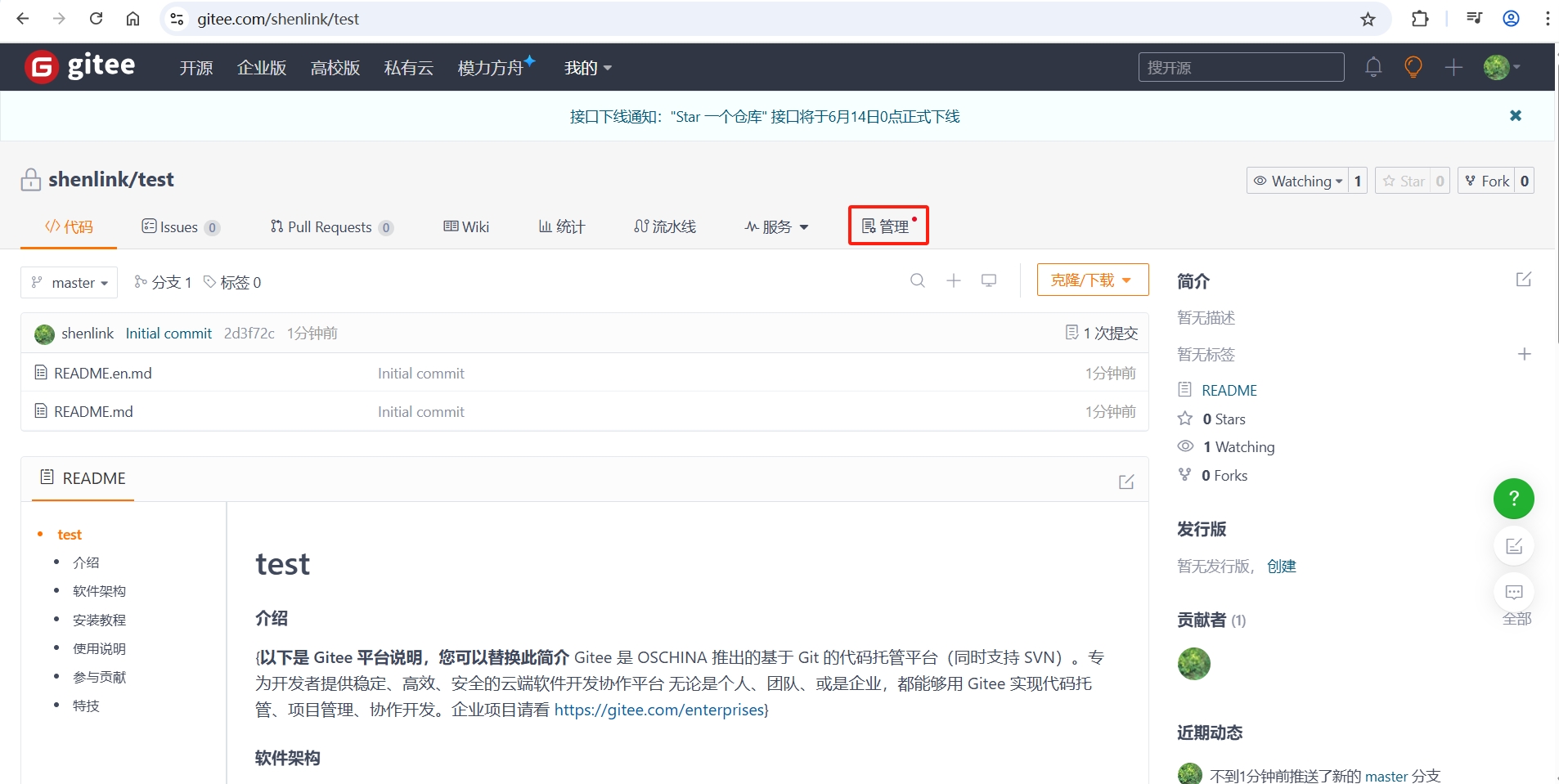The width and height of the screenshot is (1559, 784).
Task: Open the notification bell
Action: [1373, 67]
